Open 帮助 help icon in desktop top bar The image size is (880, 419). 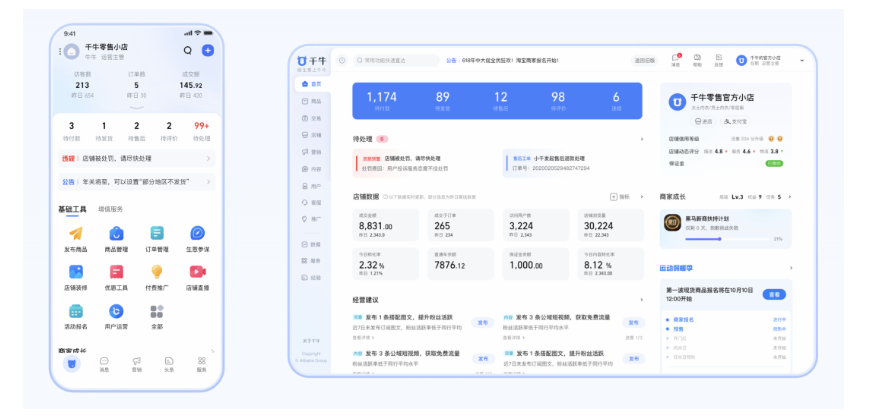(697, 60)
